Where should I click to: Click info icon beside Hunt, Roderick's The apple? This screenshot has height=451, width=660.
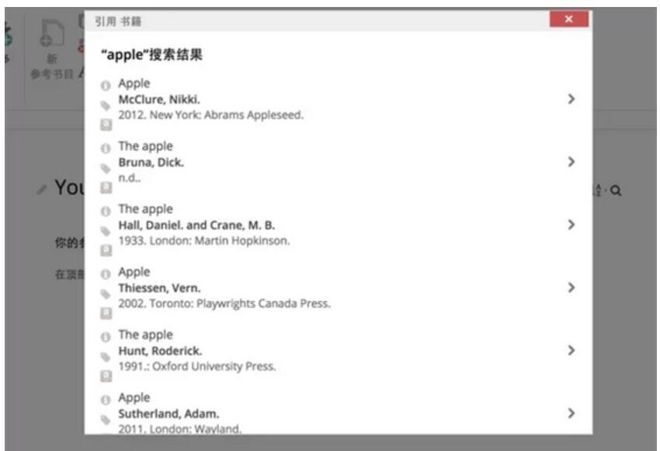click(106, 337)
